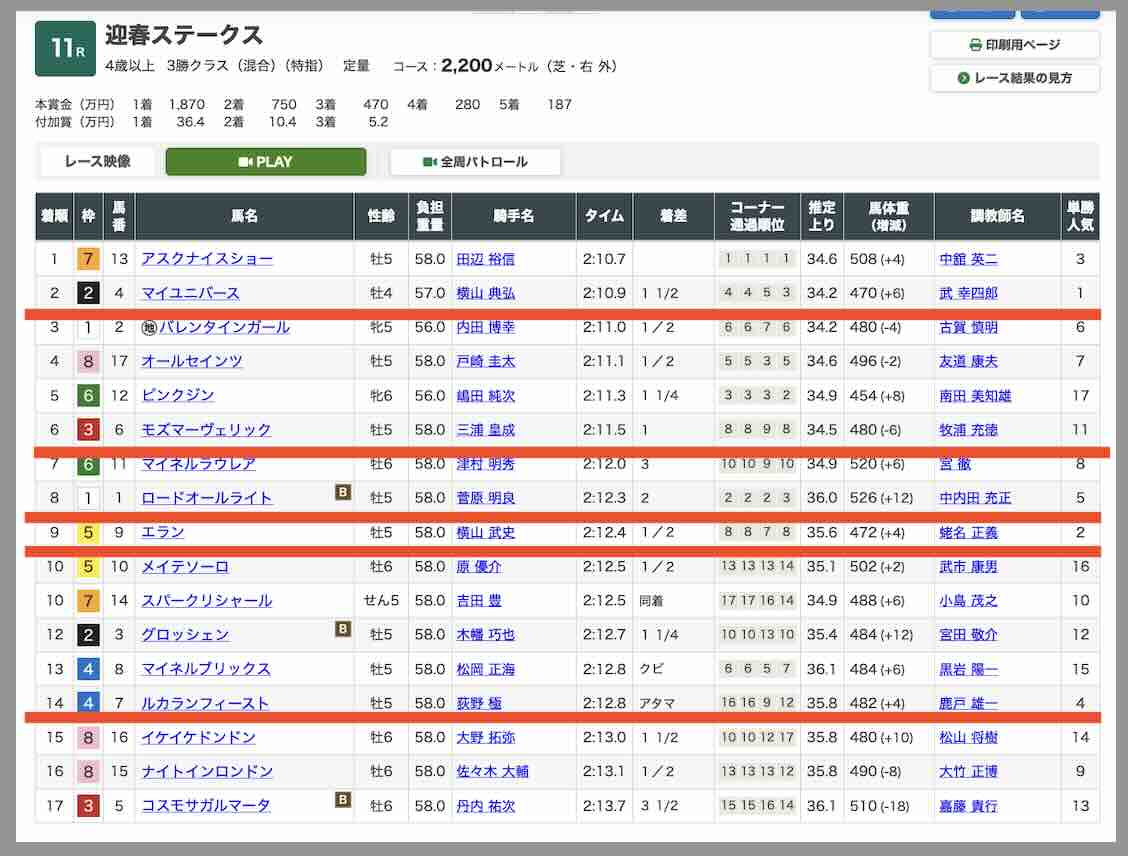
Task: Open trainer profile 友道 康夫
Action: click(968, 361)
